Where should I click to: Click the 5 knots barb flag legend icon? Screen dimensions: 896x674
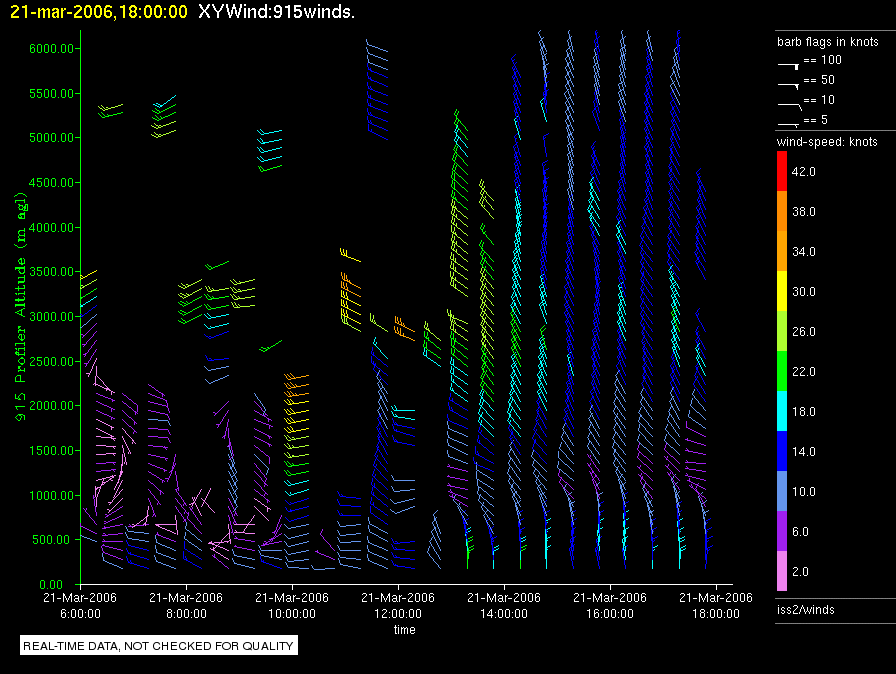tap(789, 125)
